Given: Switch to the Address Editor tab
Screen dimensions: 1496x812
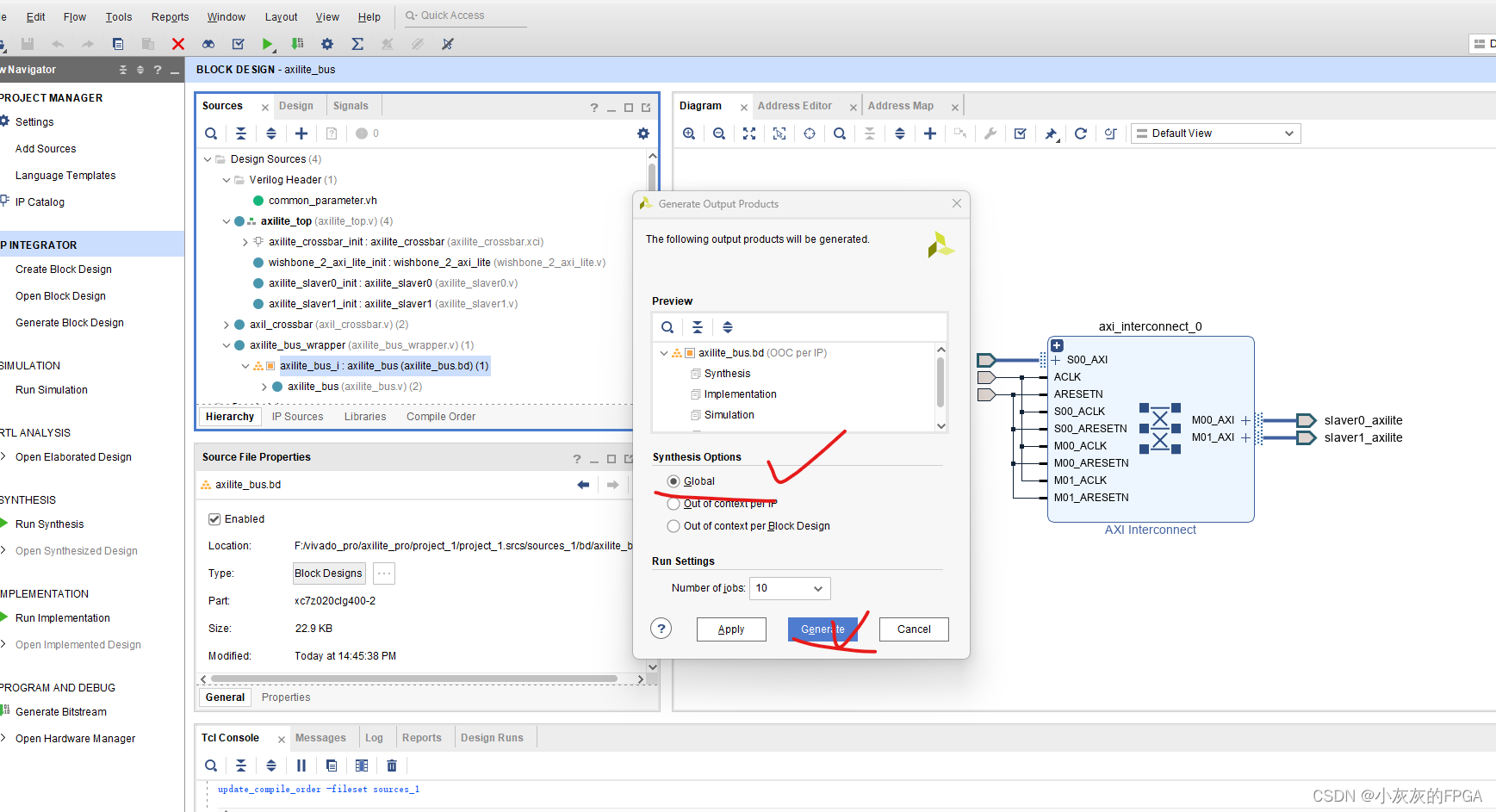Looking at the screenshot, I should click(x=795, y=106).
